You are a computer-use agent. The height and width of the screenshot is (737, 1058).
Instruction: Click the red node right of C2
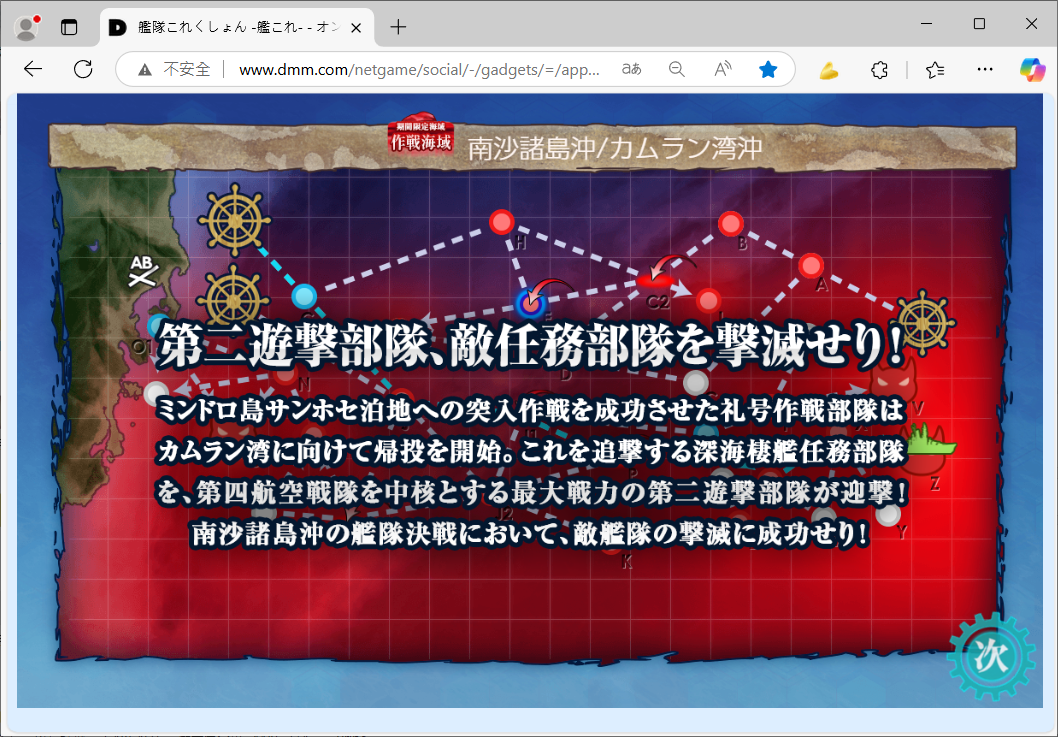pyautogui.click(x=708, y=300)
